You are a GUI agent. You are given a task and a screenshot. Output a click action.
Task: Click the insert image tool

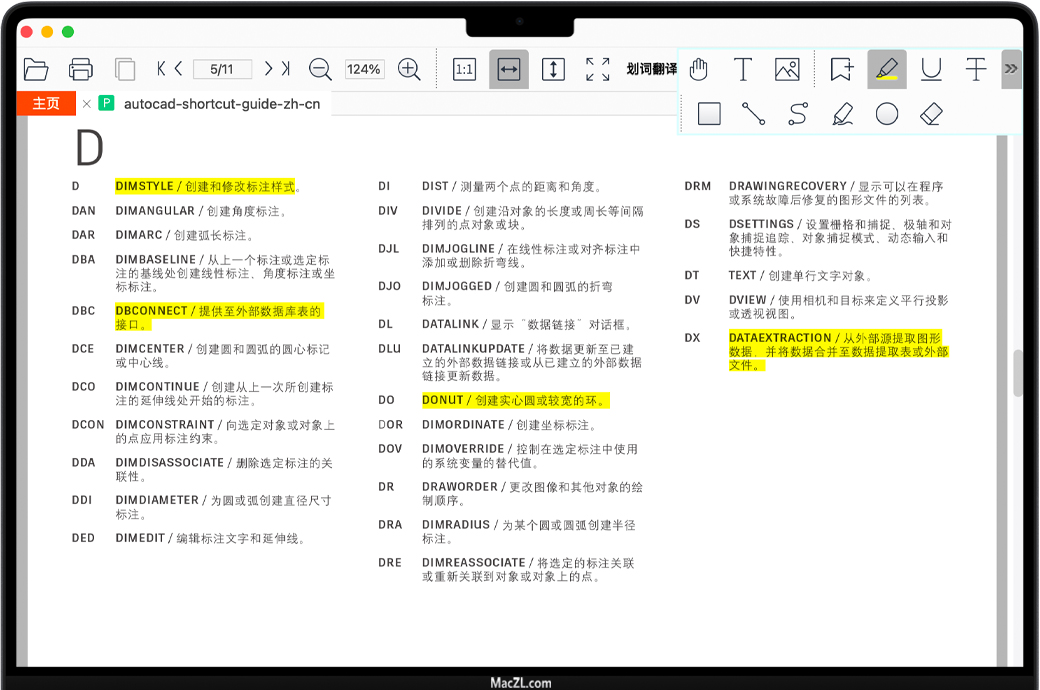click(x=787, y=69)
